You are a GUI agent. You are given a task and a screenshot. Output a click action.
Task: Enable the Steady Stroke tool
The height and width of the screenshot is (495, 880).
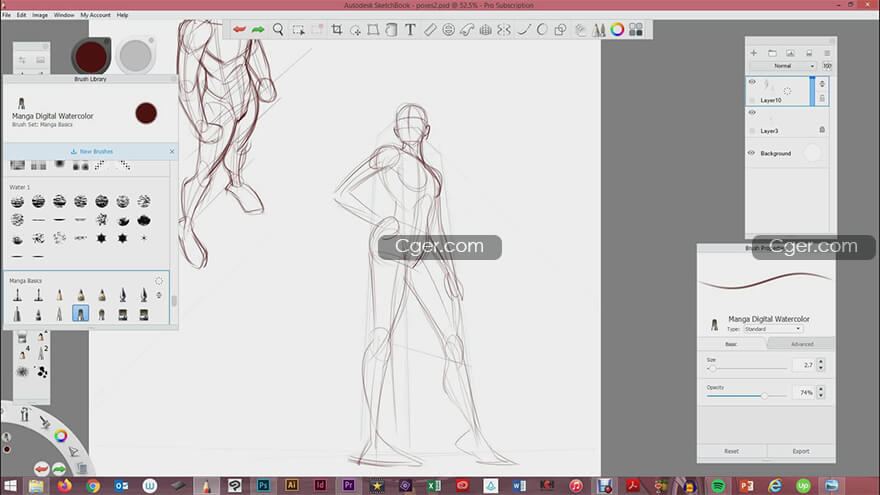click(x=524, y=29)
